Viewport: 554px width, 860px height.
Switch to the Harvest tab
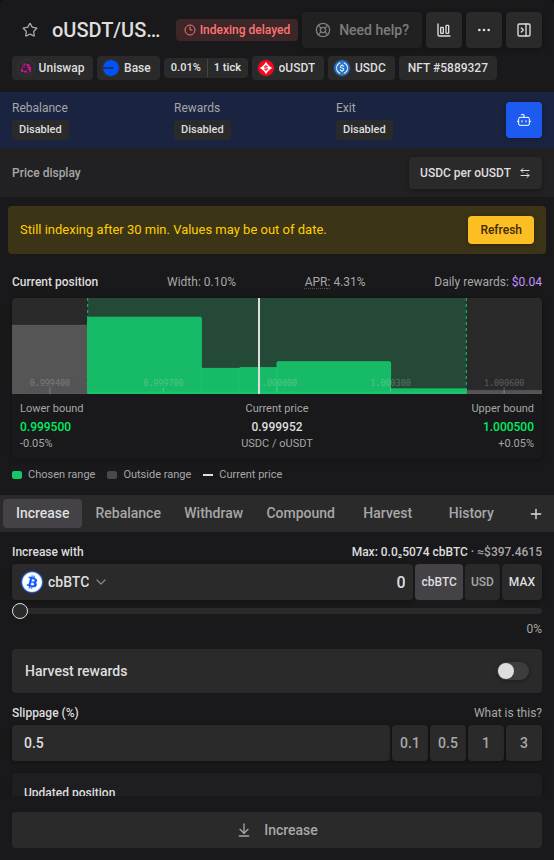point(387,513)
